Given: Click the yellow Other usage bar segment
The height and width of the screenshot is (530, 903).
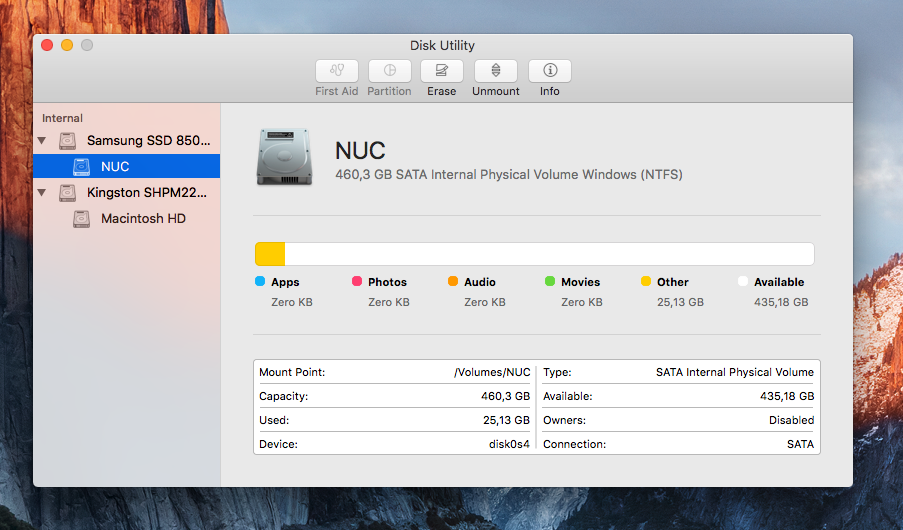Looking at the screenshot, I should [270, 254].
